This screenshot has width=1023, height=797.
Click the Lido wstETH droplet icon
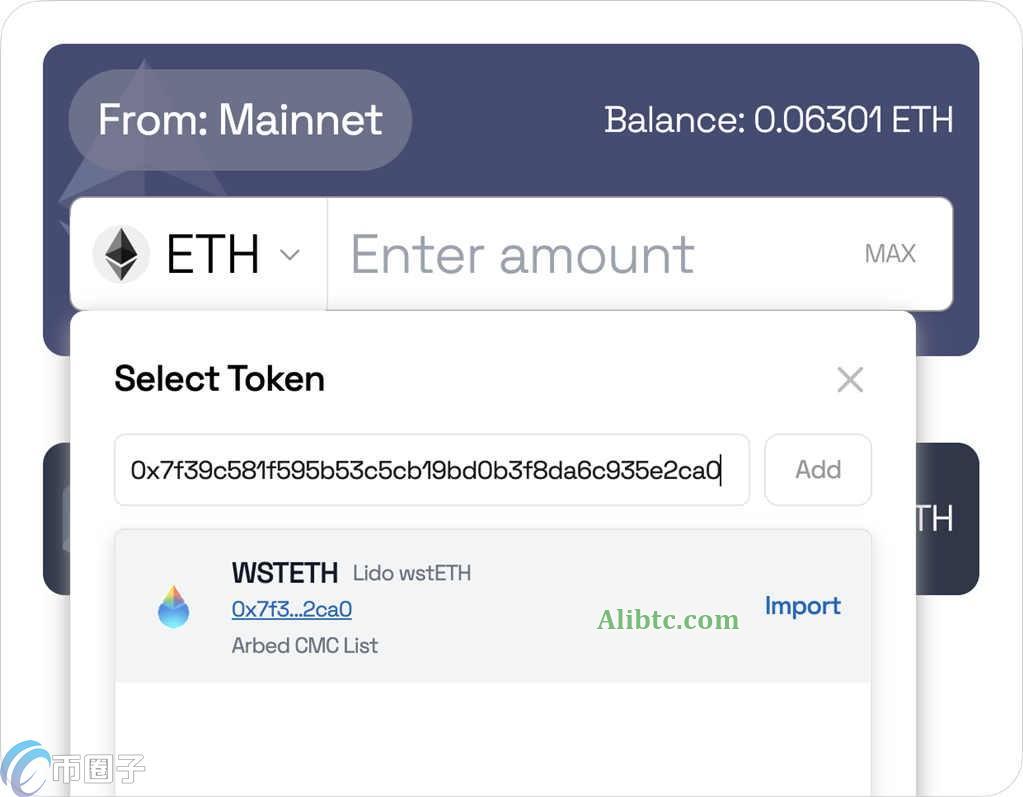pos(173,607)
